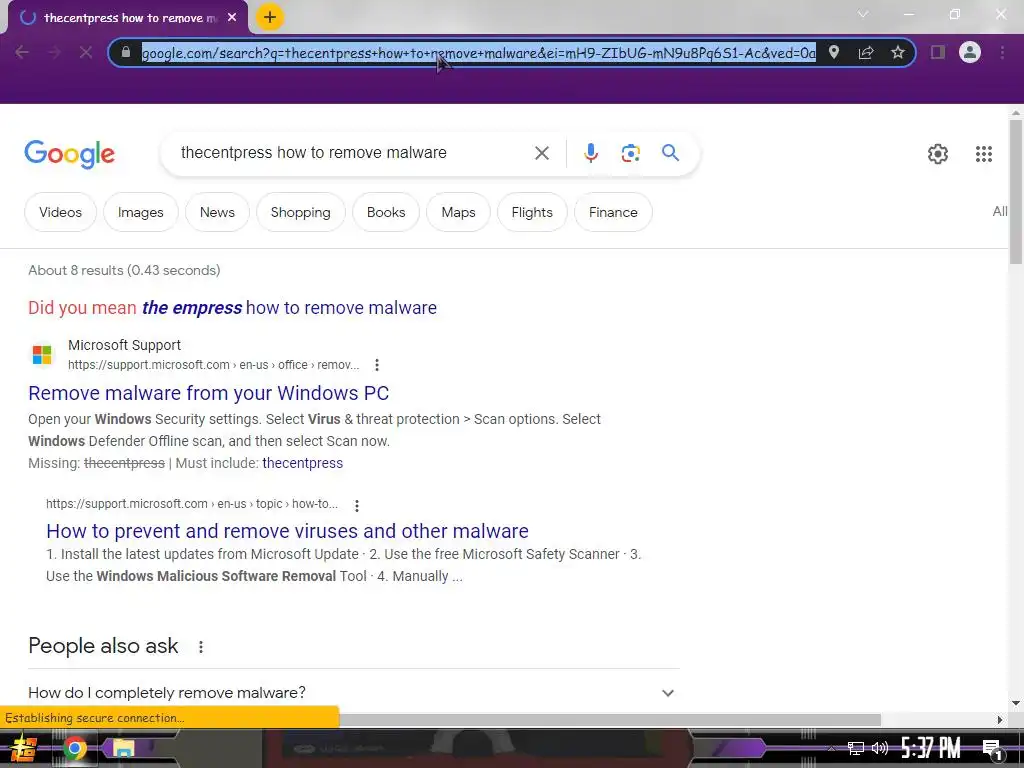Toggle the browser side panel

pos(938,52)
